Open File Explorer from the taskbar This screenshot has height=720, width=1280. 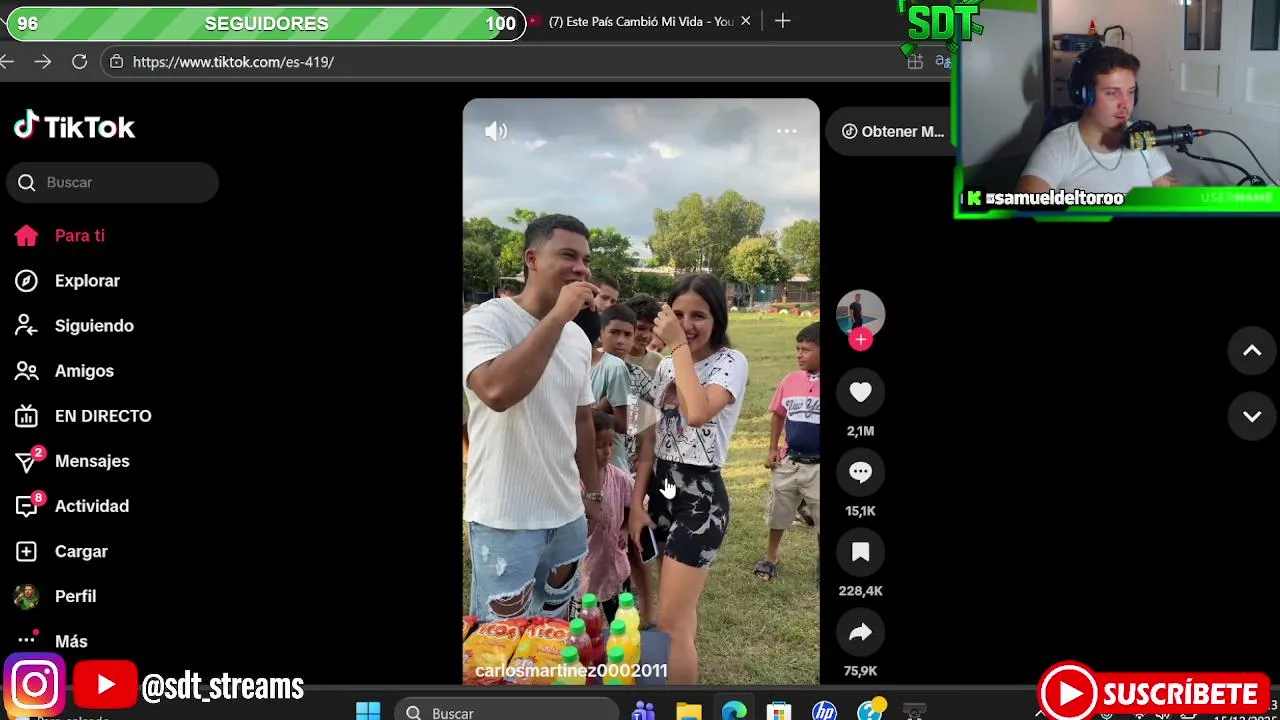click(689, 711)
